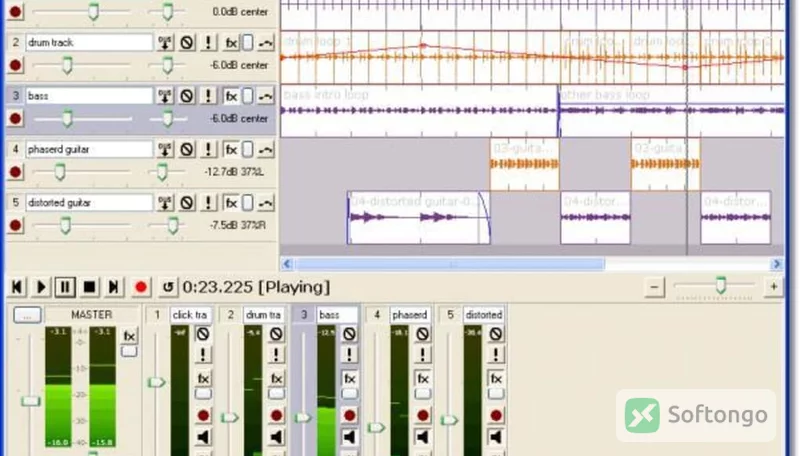Click the 04-distorted guitar clip in the timeline

pyautogui.click(x=418, y=218)
